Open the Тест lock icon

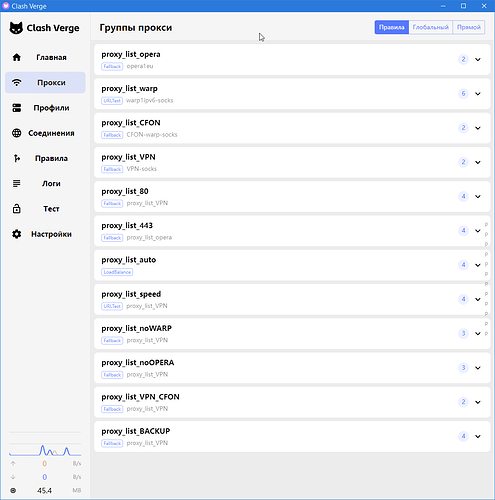pos(17,209)
